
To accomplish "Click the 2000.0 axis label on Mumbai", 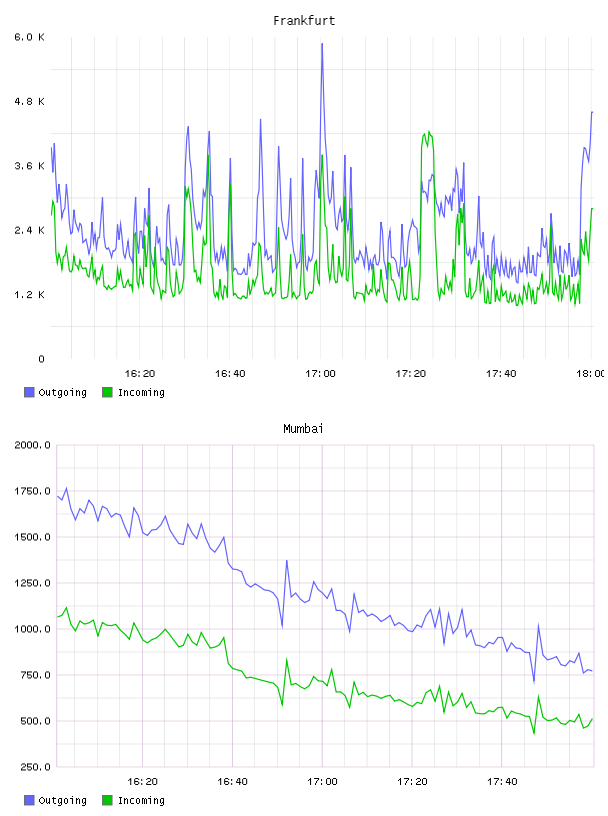I will pyautogui.click(x=32, y=445).
